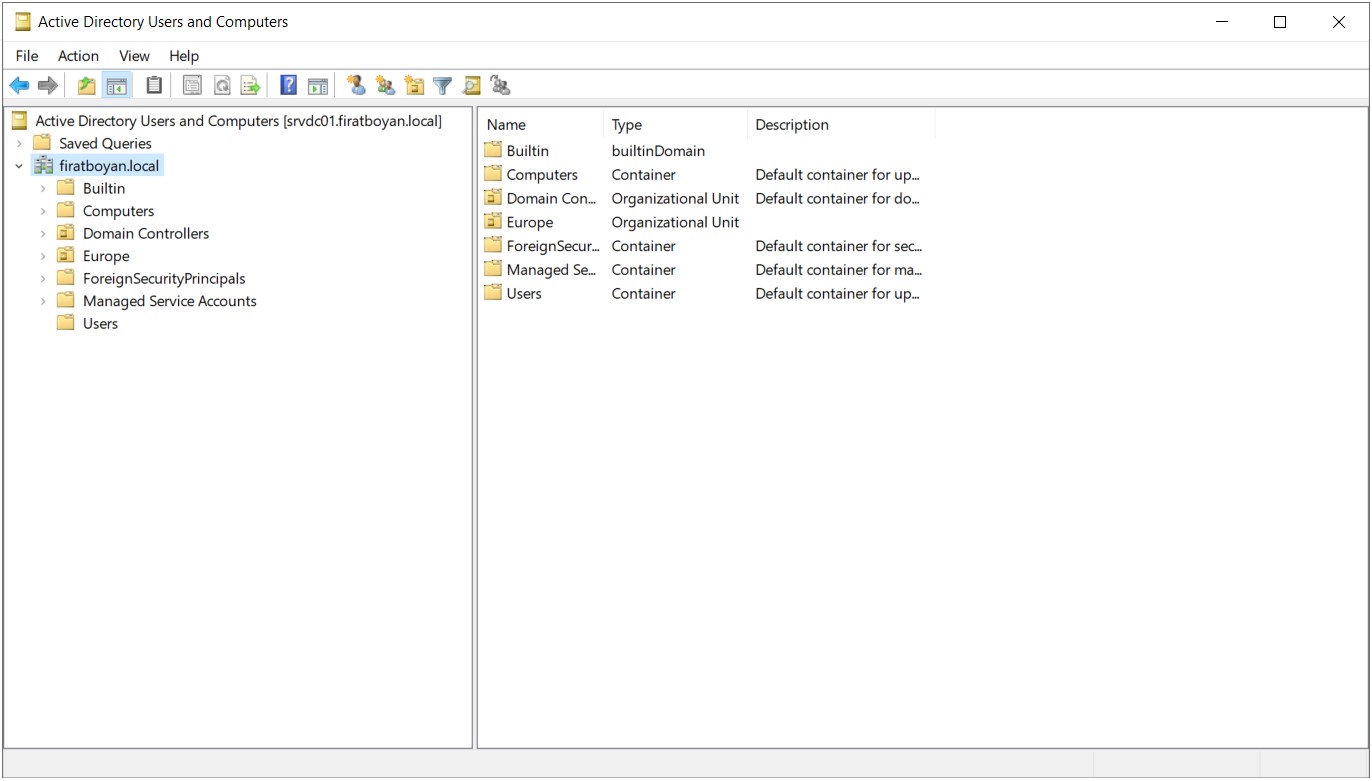Expand the Builtin tree node
1372x781 pixels.
click(x=43, y=188)
